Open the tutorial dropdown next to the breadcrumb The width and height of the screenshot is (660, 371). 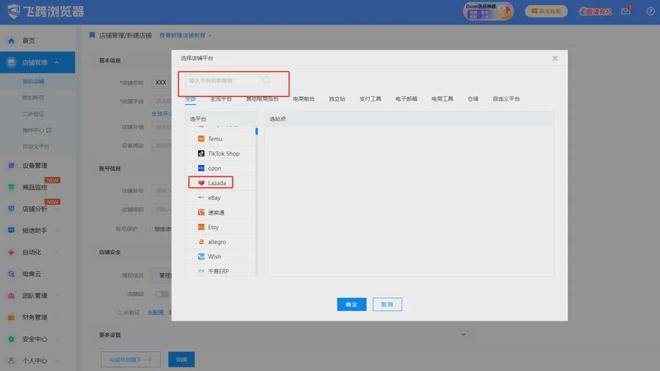(x=185, y=35)
